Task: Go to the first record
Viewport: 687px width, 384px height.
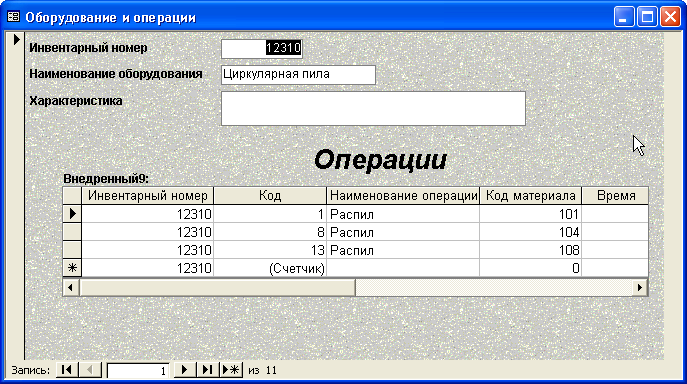Action: [x=67, y=370]
